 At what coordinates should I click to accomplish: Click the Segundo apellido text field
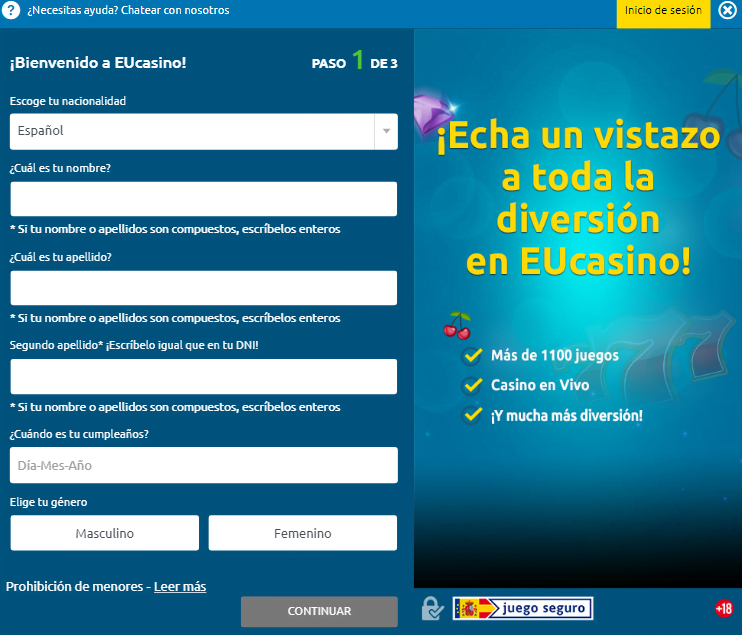[204, 377]
